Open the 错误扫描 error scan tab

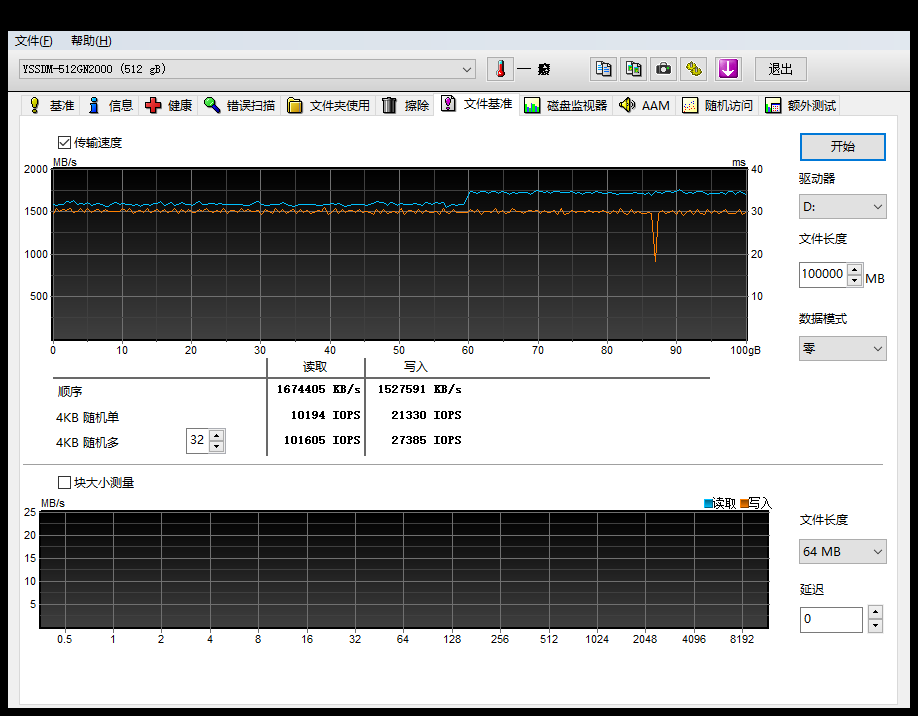click(x=240, y=105)
